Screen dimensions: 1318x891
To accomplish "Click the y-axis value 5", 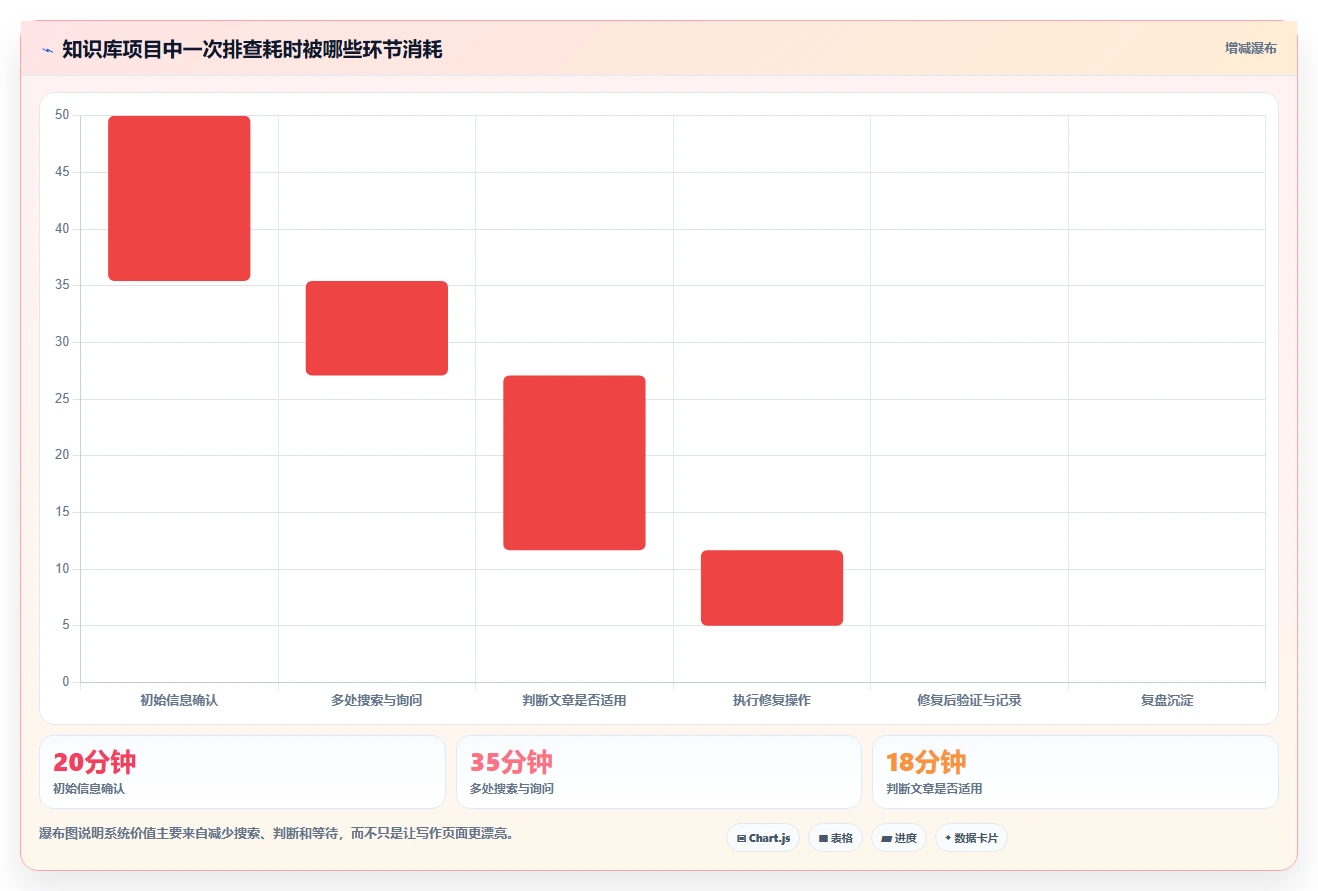I will [x=66, y=625].
